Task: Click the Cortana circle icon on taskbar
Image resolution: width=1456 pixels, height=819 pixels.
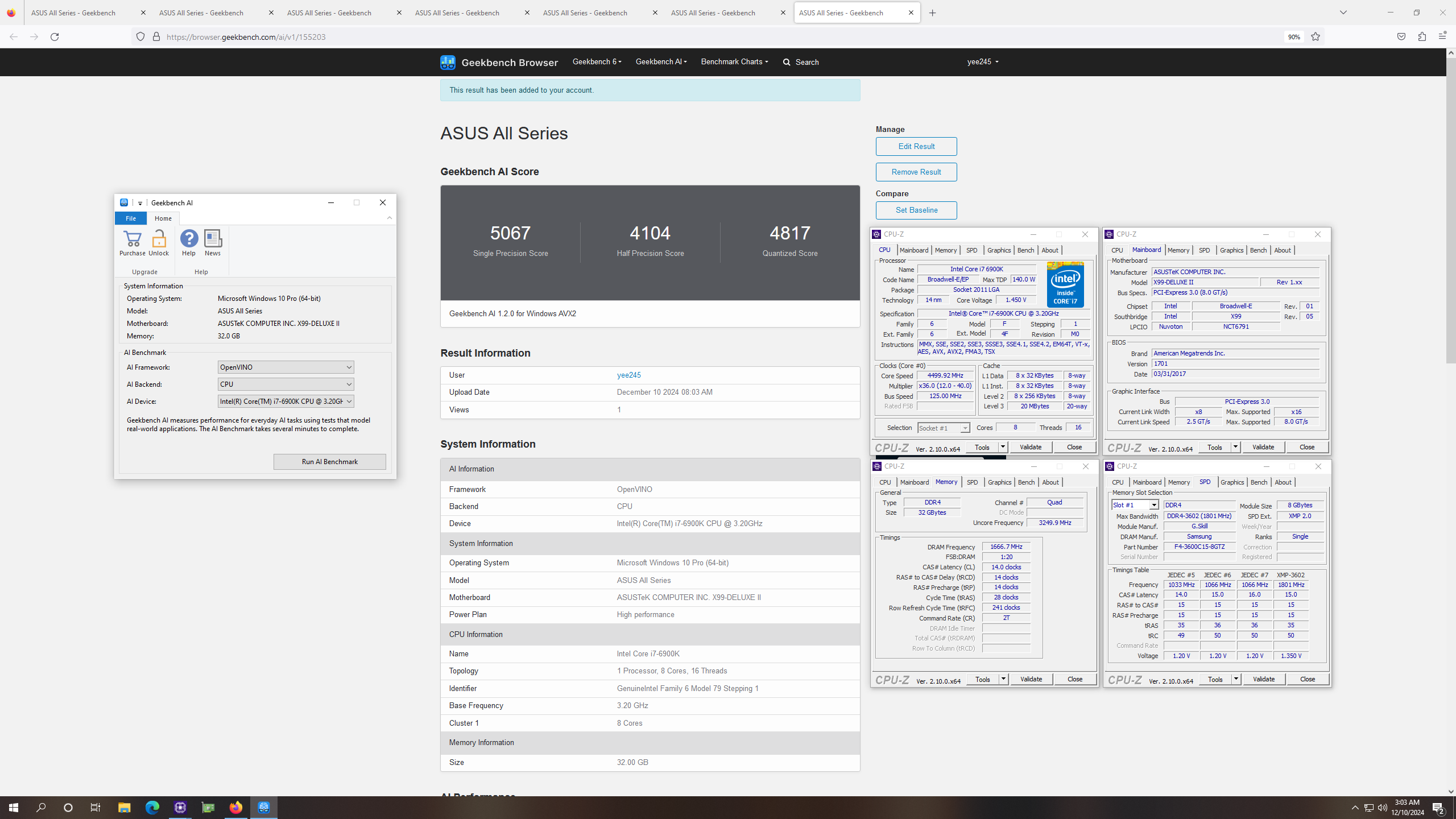Action: point(68,808)
